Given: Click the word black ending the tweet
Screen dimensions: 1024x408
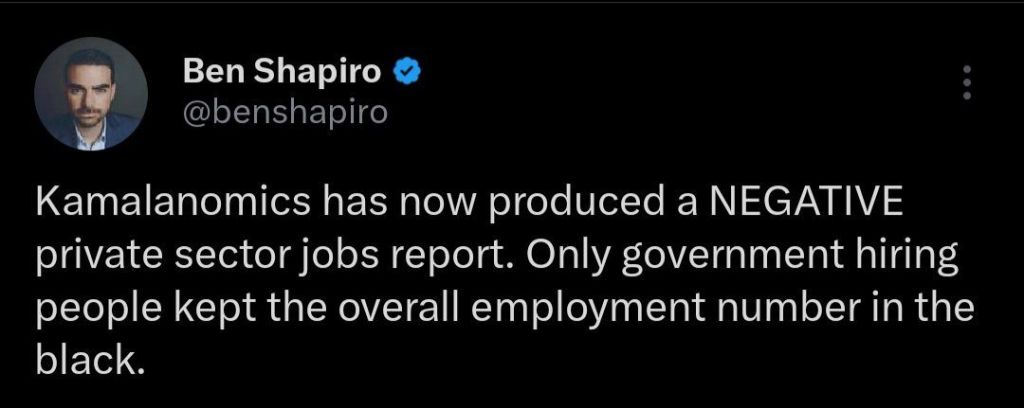Looking at the screenshot, I should tap(84, 361).
